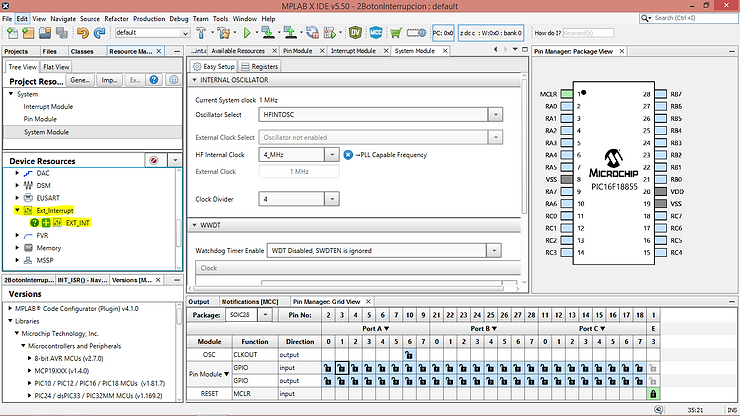This screenshot has width=740, height=416.
Task: Click the New File toolbar icon
Action: [x=13, y=33]
